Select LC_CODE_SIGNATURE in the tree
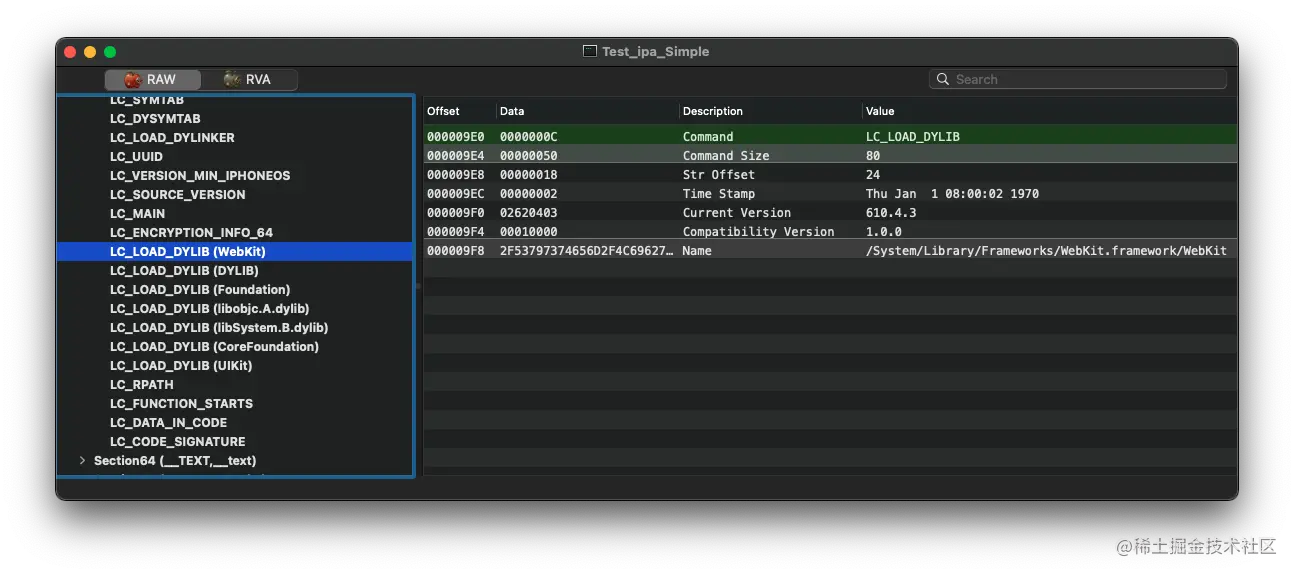 pyautogui.click(x=177, y=442)
